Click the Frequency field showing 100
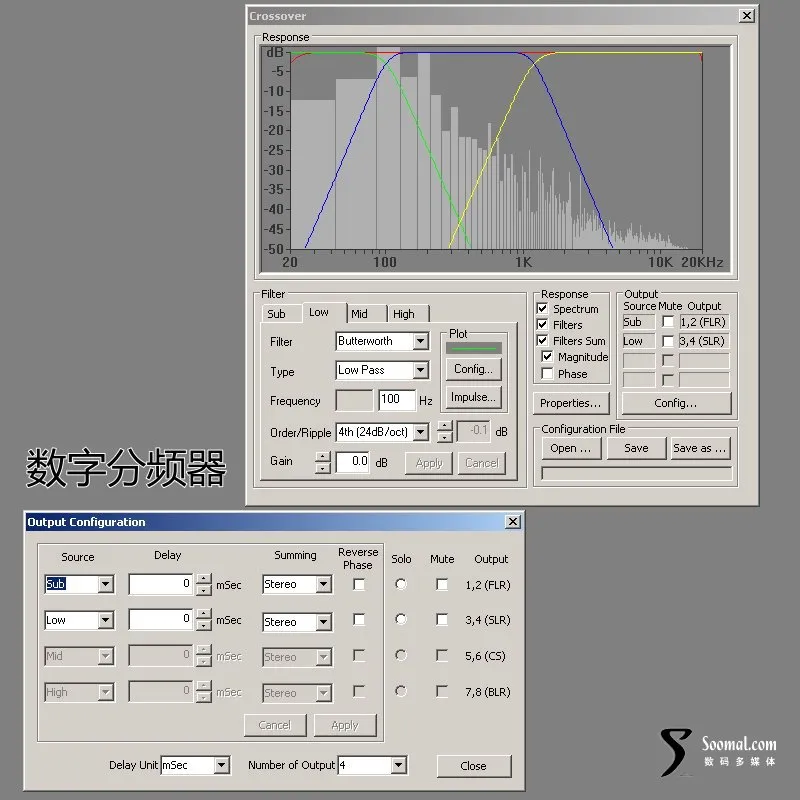This screenshot has width=800, height=800. [x=397, y=399]
